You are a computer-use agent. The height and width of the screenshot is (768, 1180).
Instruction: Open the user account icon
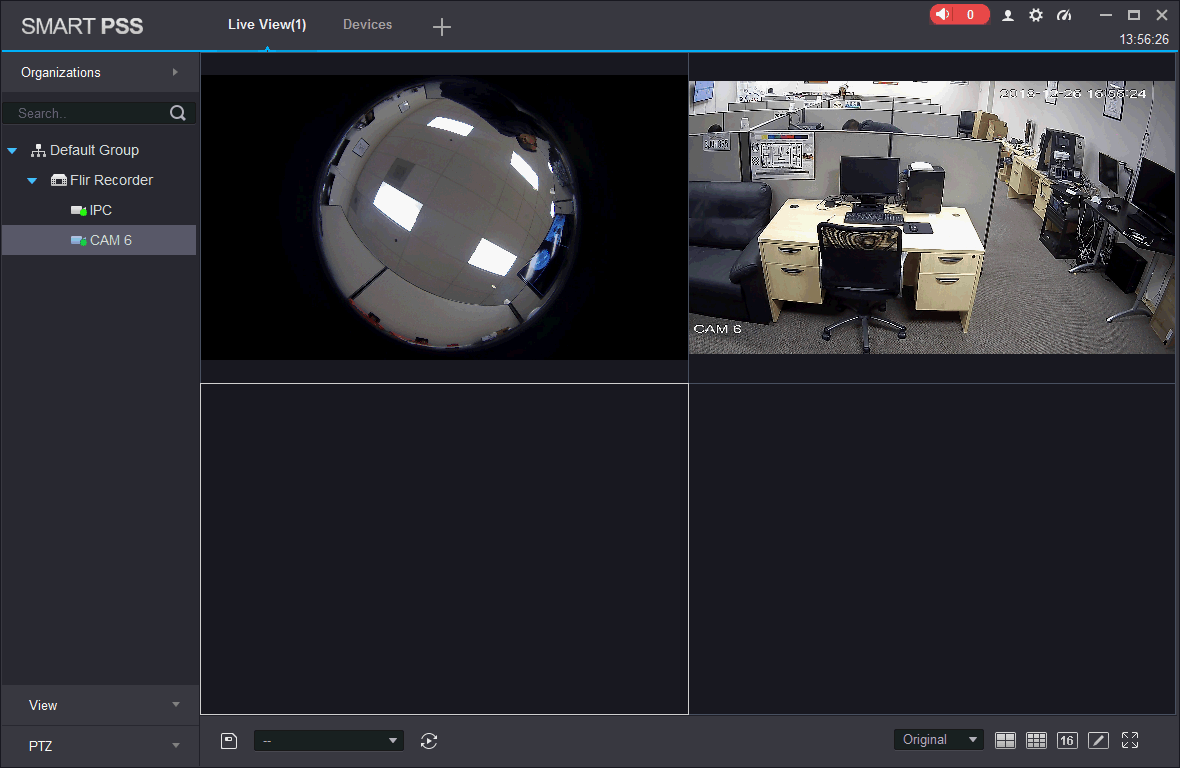point(1008,15)
